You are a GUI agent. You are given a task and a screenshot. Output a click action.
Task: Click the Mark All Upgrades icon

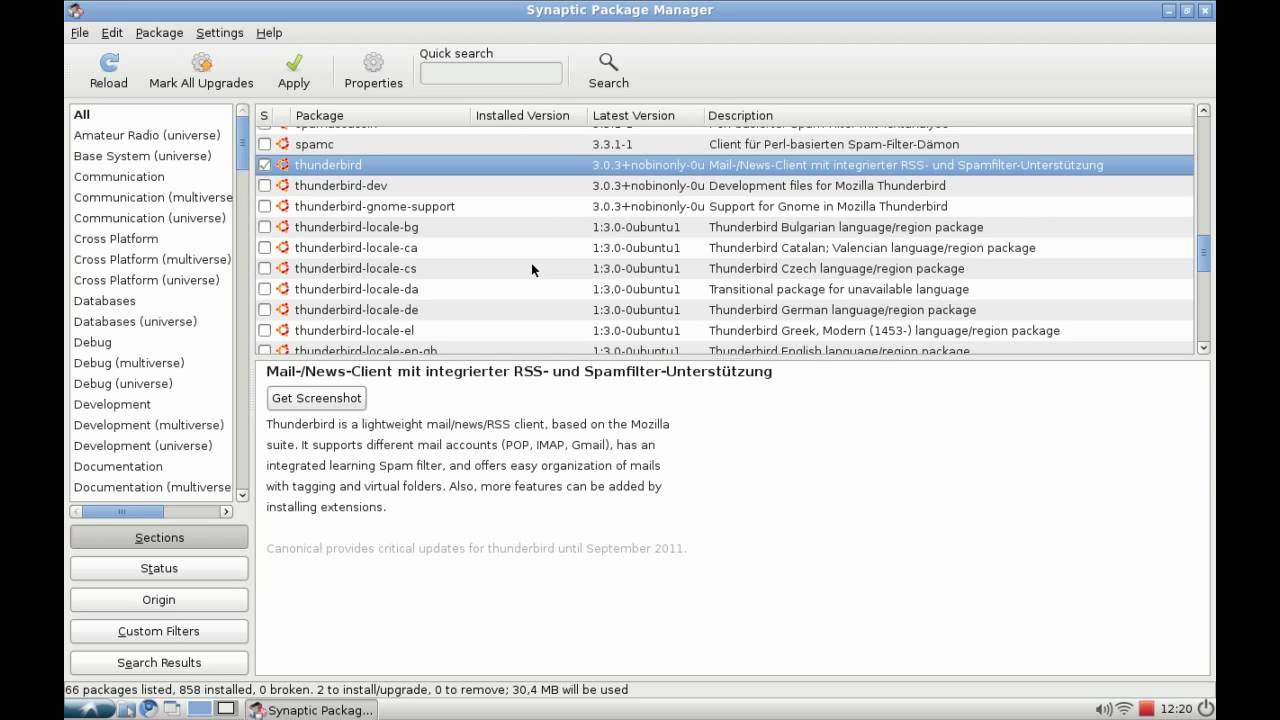tap(201, 63)
